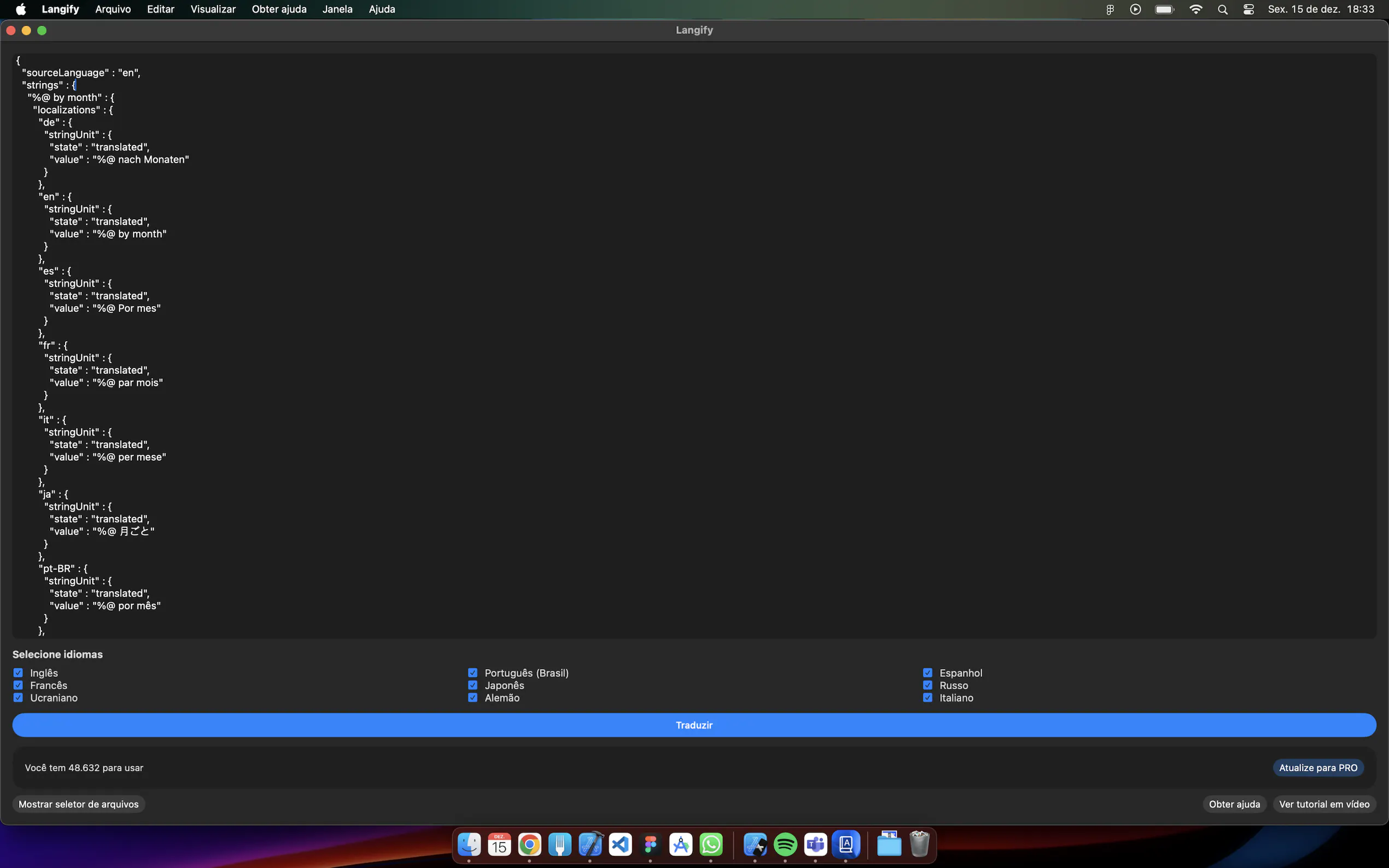Open Figma from the dock
The image size is (1389, 868).
(x=651, y=844)
